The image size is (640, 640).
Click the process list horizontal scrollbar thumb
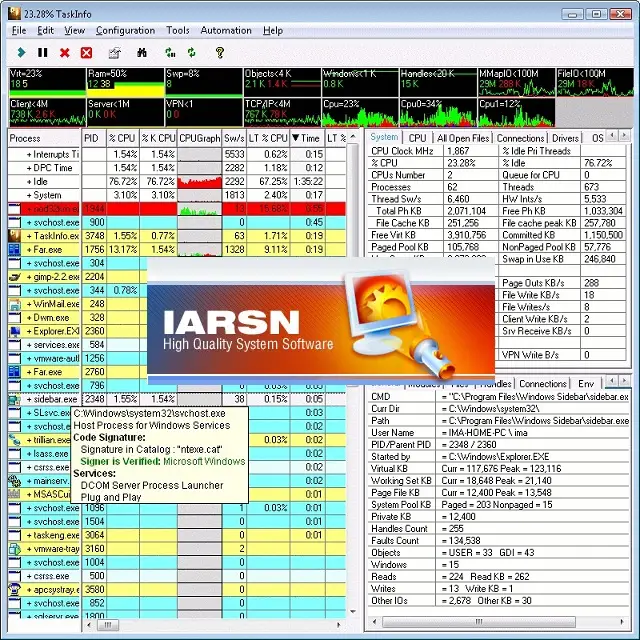pyautogui.click(x=108, y=624)
